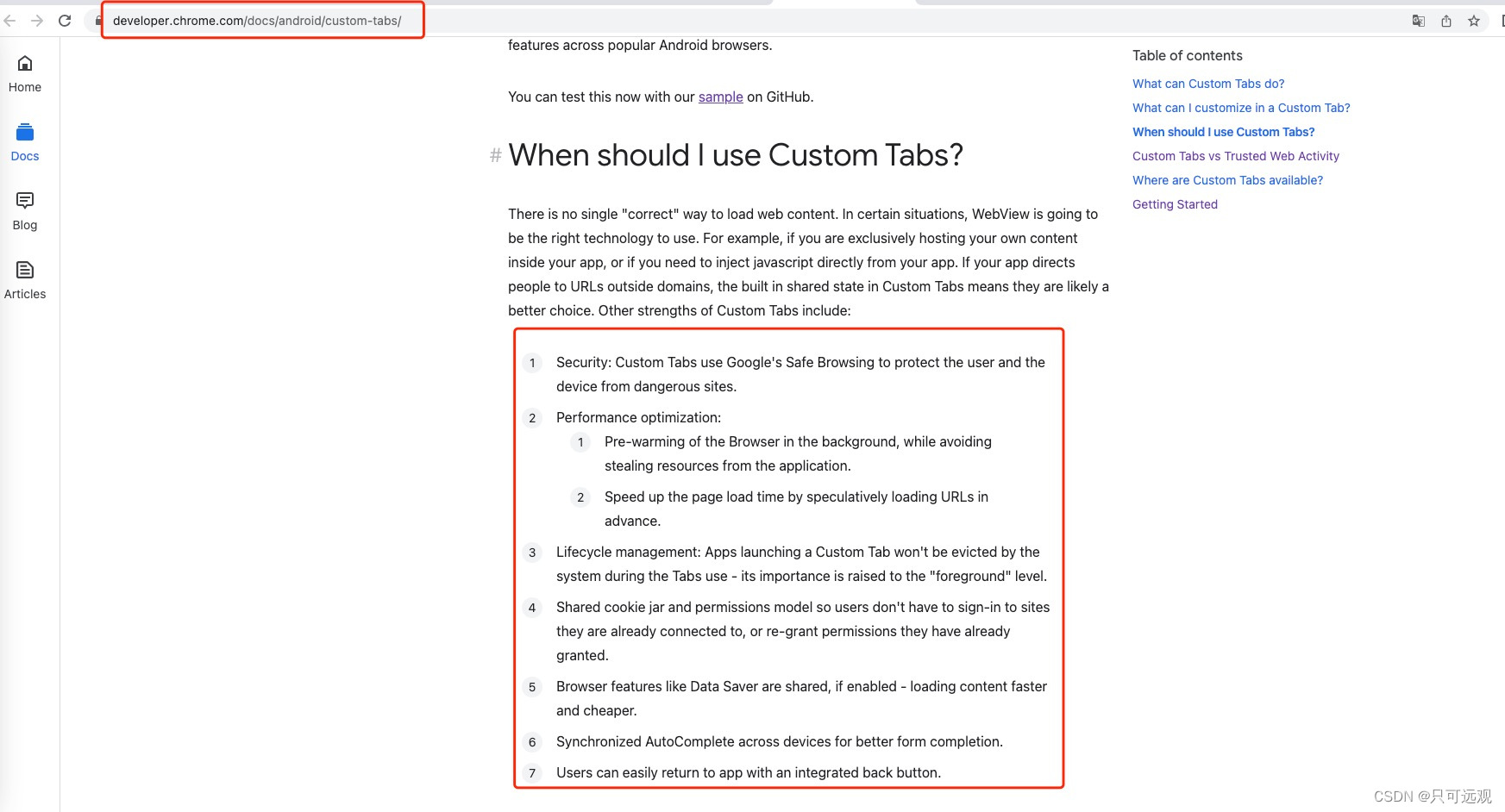Image resolution: width=1505 pixels, height=812 pixels.
Task: Click 'Speed up the page load time' sub-item
Action: pyautogui.click(x=796, y=509)
